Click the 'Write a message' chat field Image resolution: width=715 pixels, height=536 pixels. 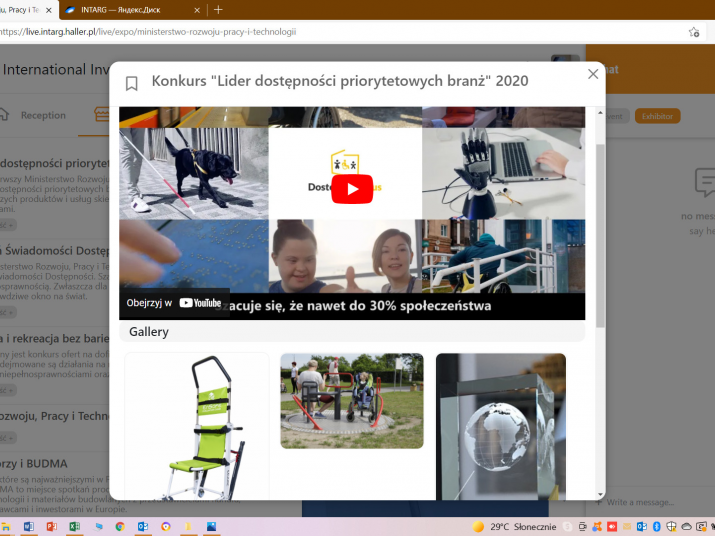click(x=655, y=501)
